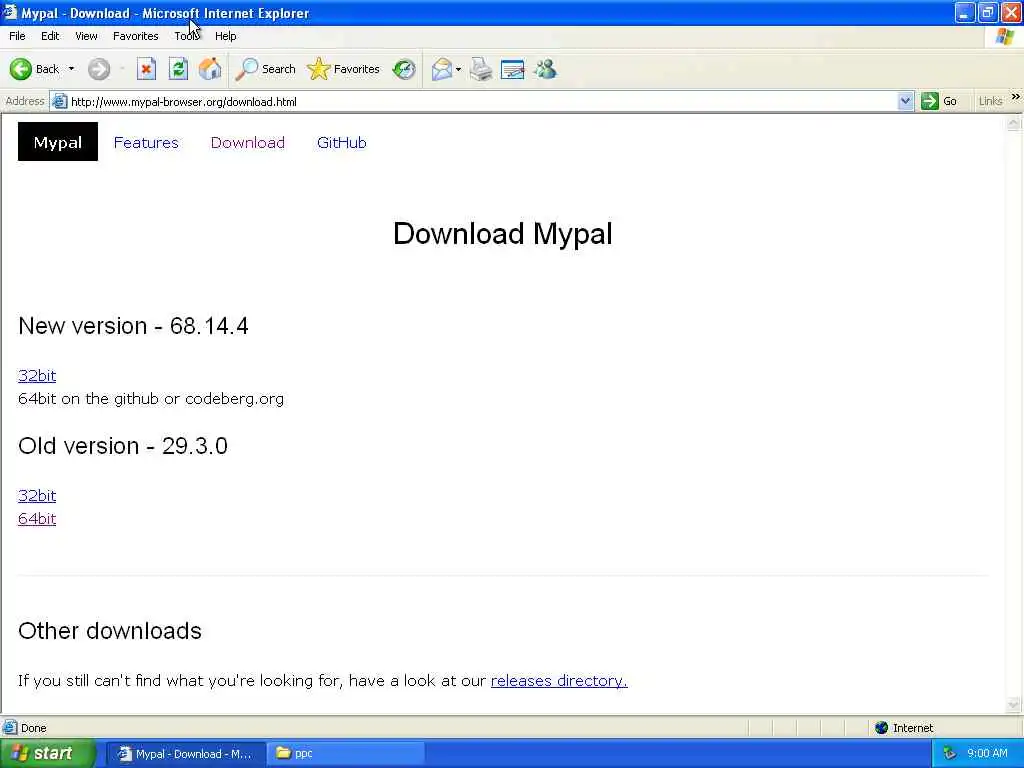
Task: Open the File menu
Action: pos(17,36)
